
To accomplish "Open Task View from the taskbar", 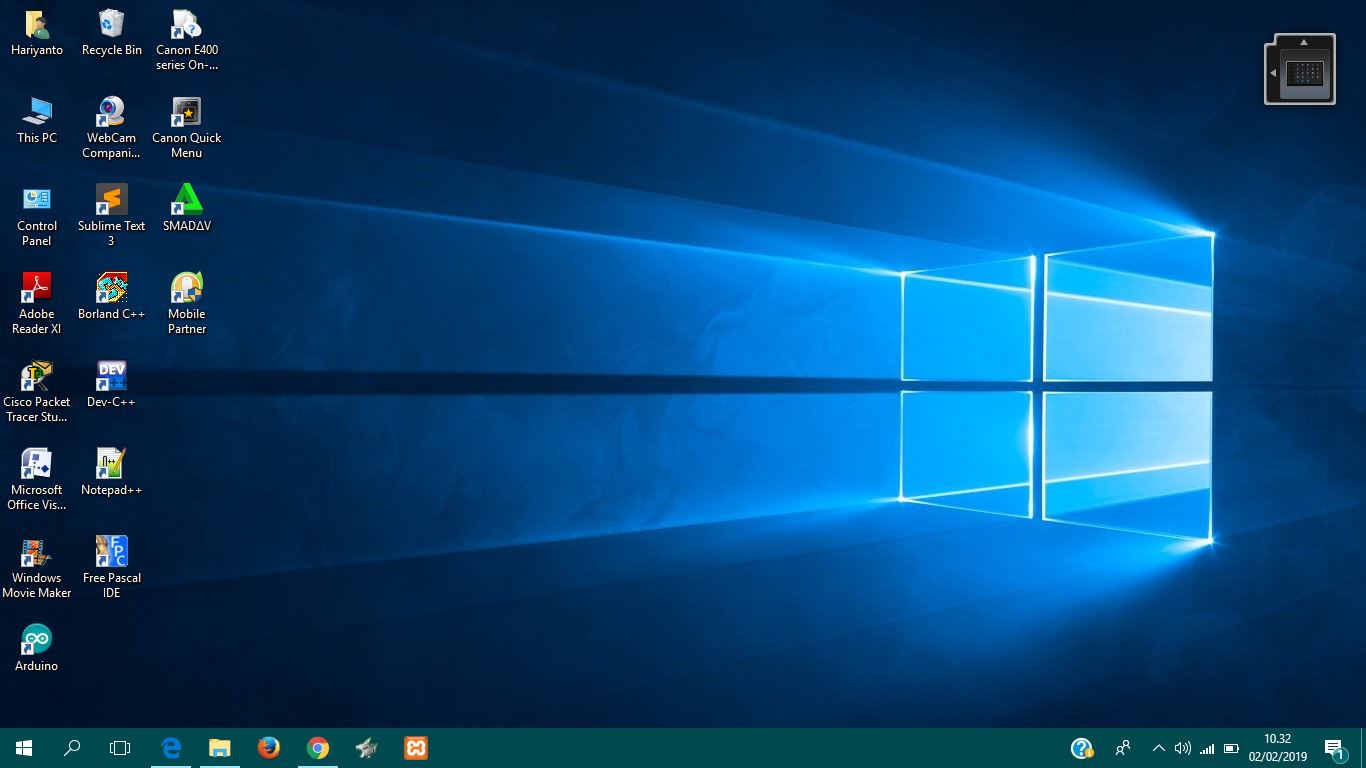I will 120,748.
